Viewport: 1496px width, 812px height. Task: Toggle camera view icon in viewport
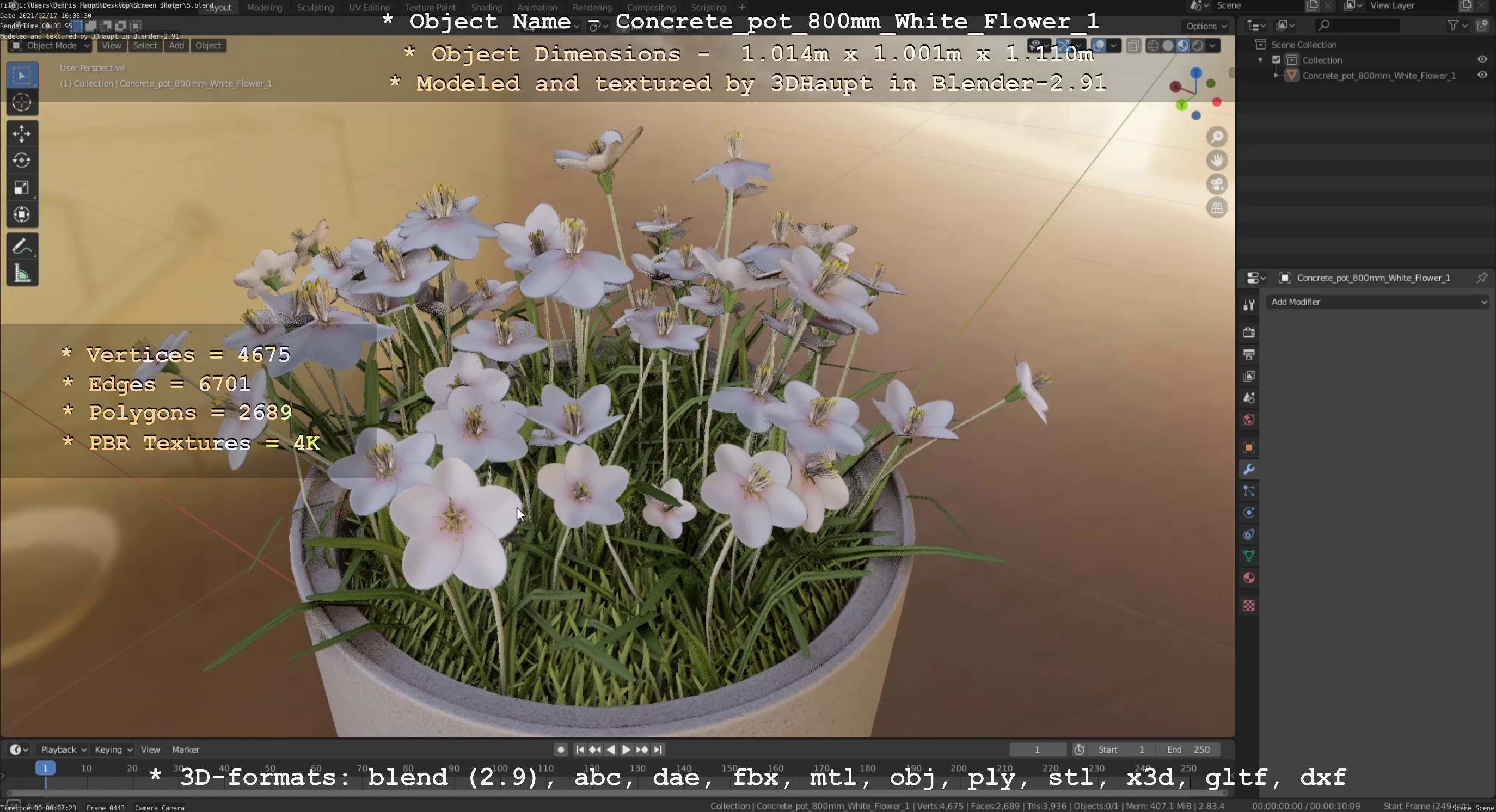(1217, 184)
